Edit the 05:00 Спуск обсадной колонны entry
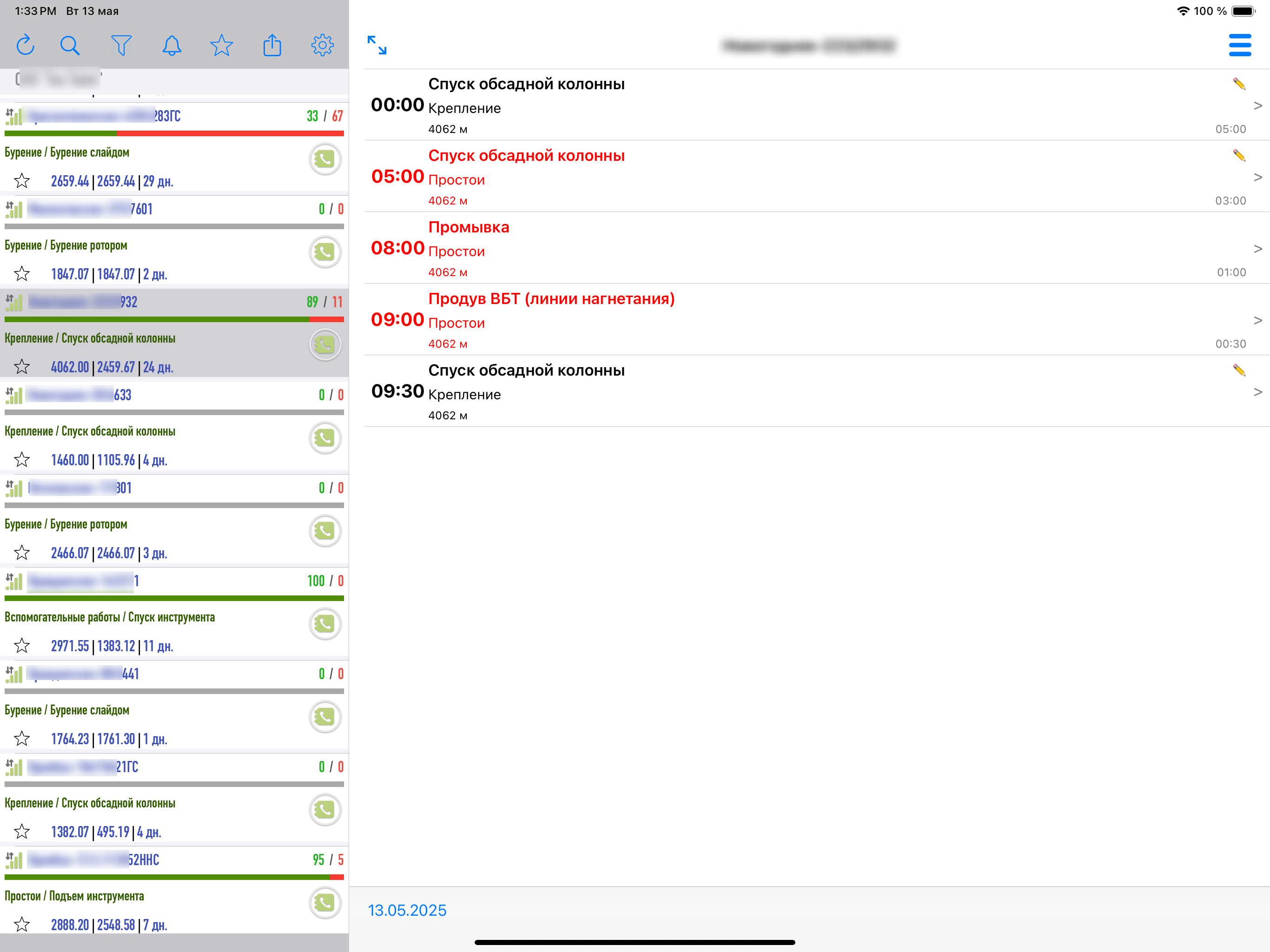The height and width of the screenshot is (952, 1270). 1239,156
